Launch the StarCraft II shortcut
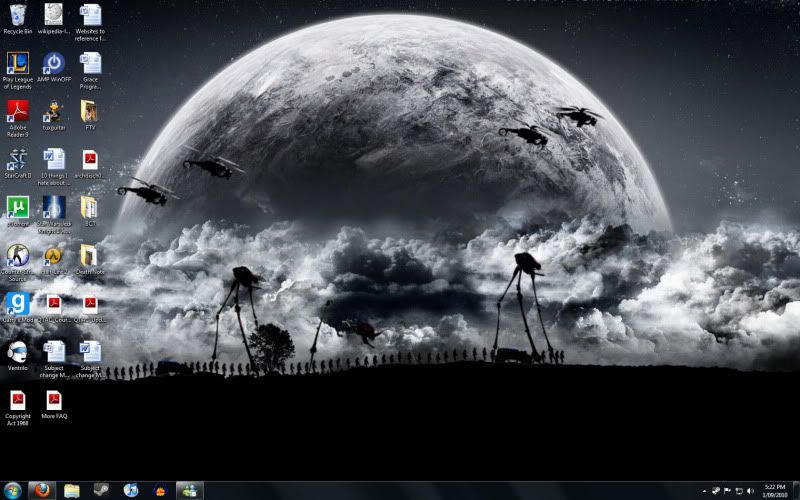The width and height of the screenshot is (800, 500). [x=18, y=164]
